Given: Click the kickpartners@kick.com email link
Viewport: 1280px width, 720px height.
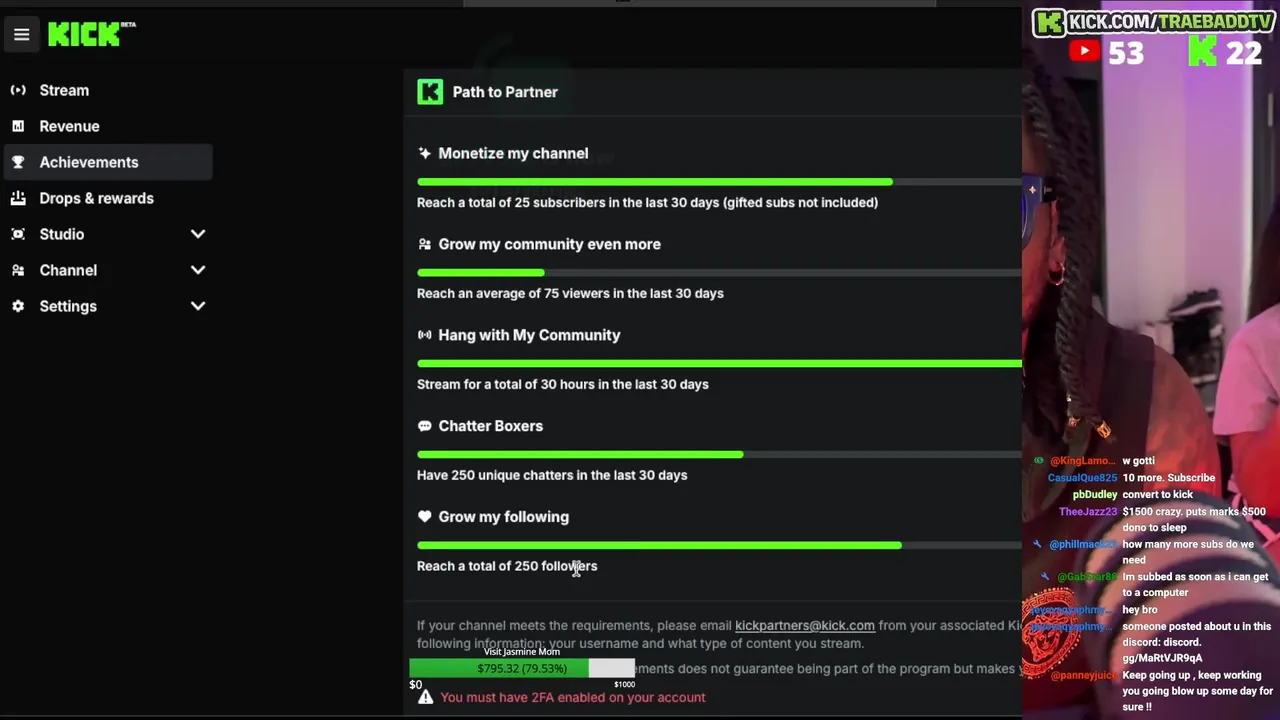Looking at the screenshot, I should click(x=804, y=625).
